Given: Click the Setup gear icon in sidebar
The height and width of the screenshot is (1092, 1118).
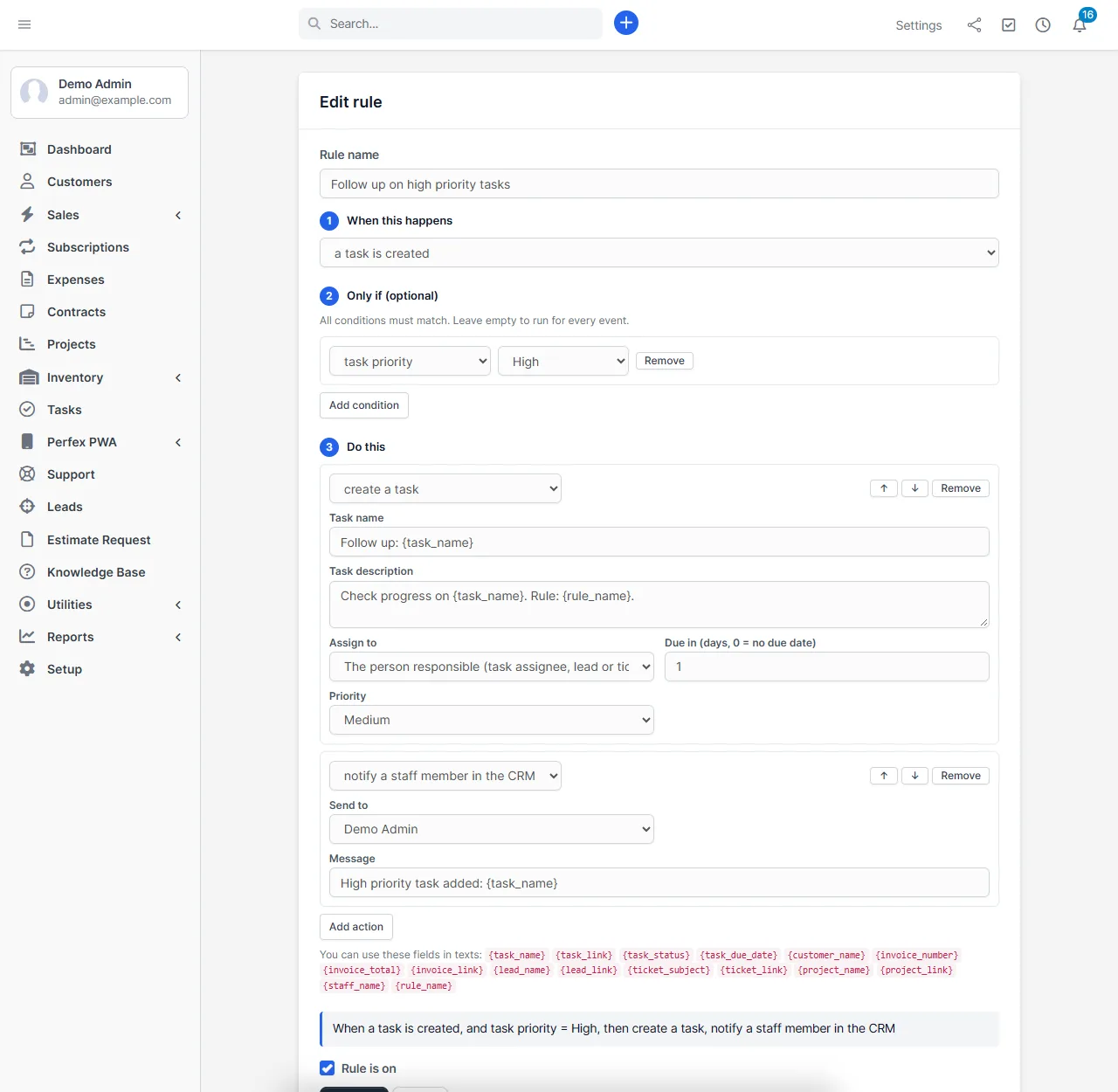Looking at the screenshot, I should click(x=28, y=669).
